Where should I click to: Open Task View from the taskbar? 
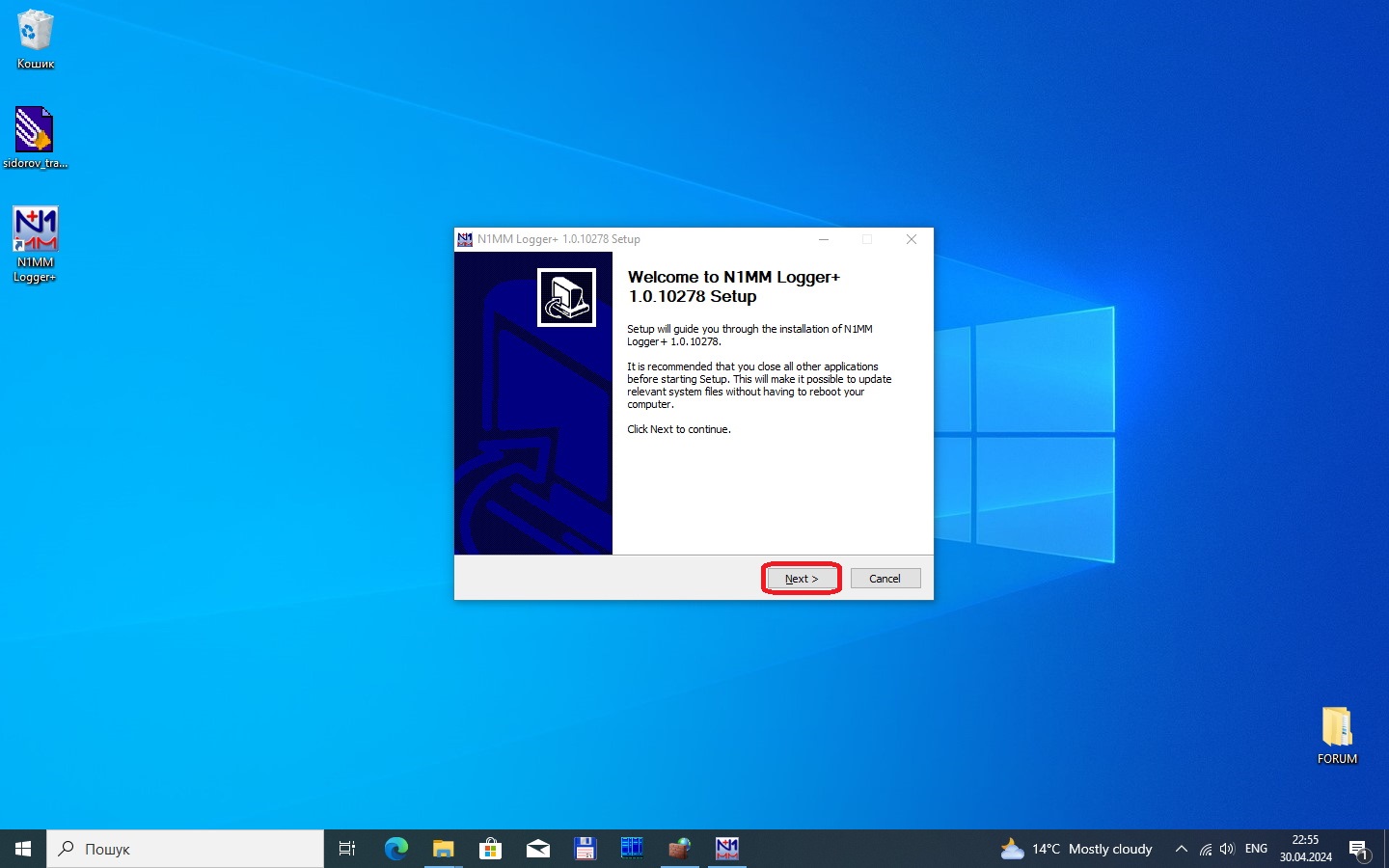coord(347,849)
